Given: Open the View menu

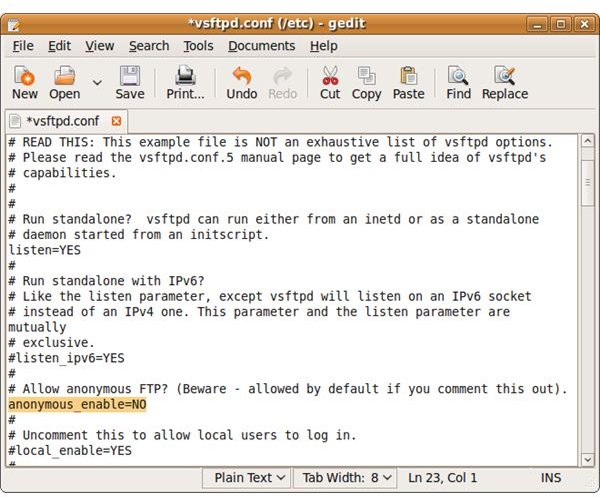Looking at the screenshot, I should coord(99,46).
